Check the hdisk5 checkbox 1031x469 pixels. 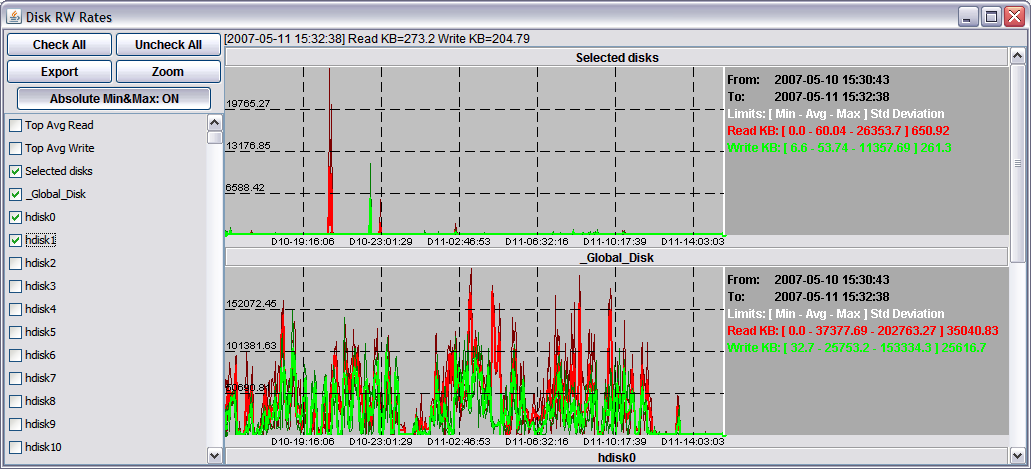[x=15, y=333]
